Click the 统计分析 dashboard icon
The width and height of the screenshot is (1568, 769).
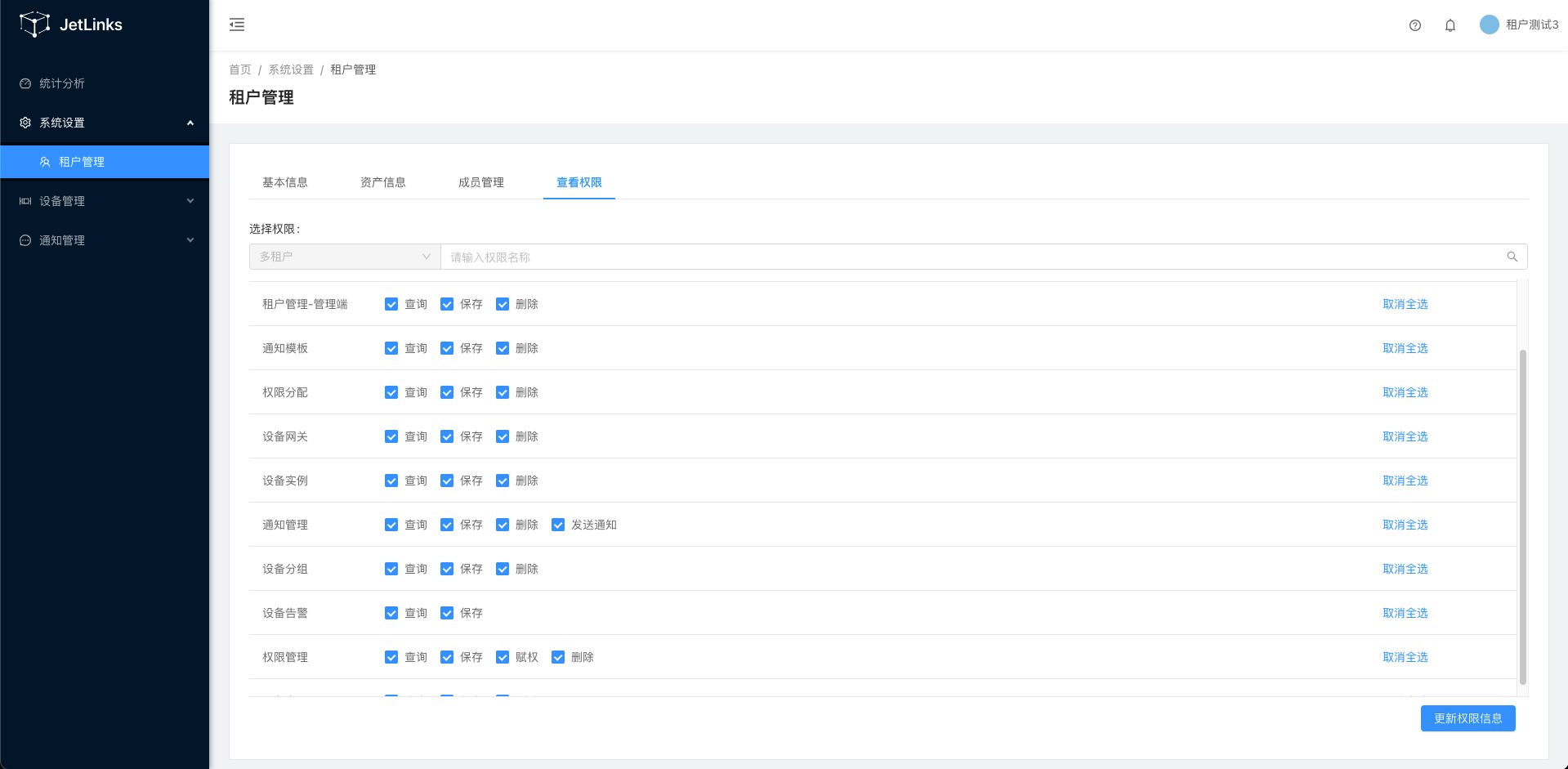click(25, 83)
